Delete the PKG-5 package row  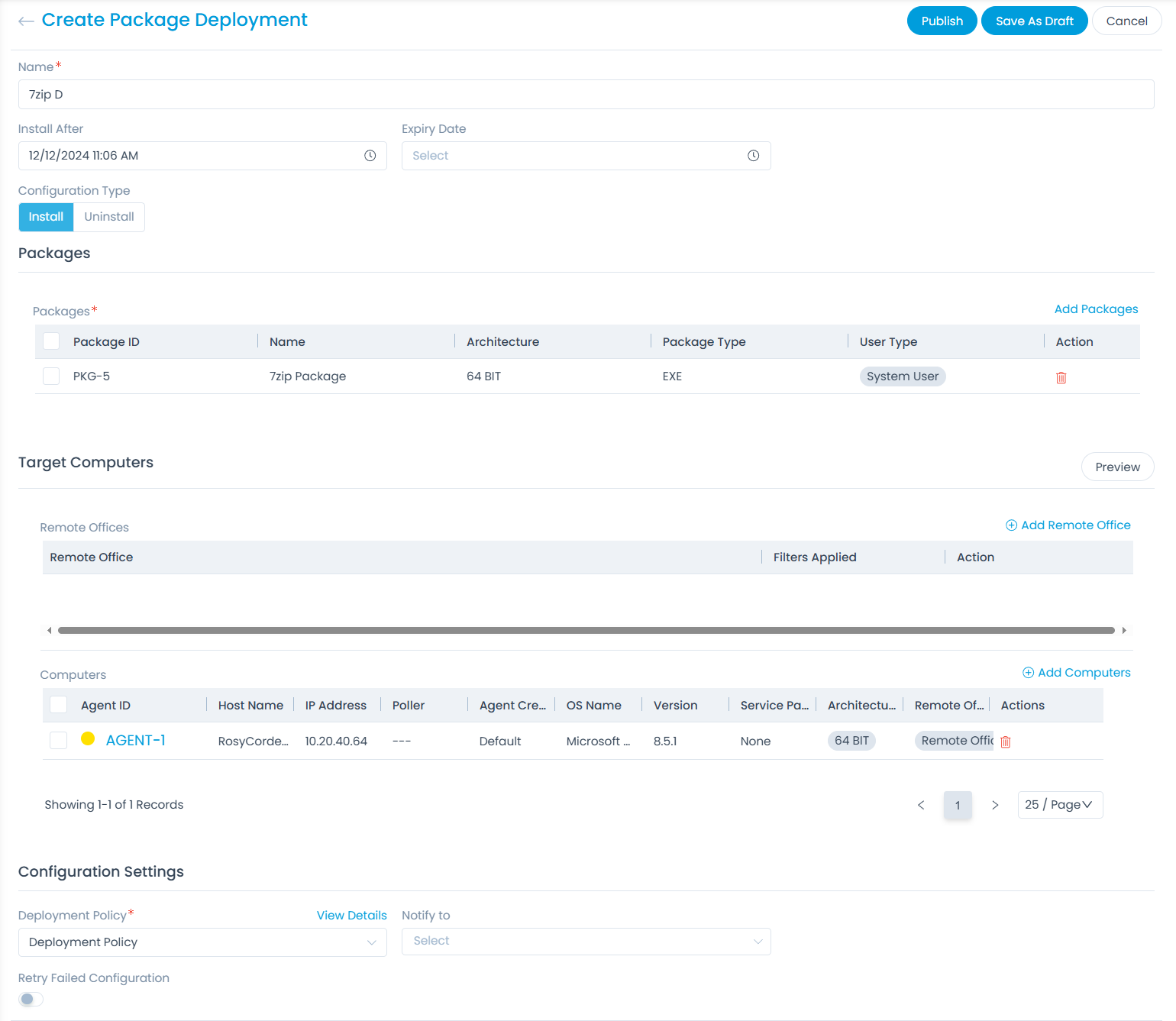[1061, 377]
